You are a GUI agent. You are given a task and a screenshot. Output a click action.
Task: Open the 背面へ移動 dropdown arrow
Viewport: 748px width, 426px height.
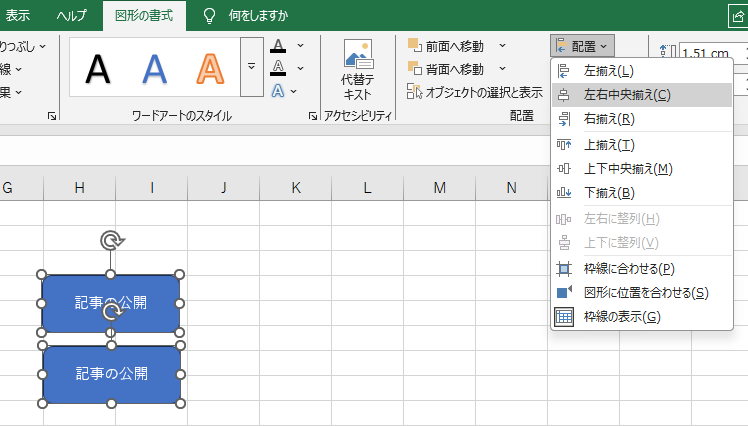pos(502,69)
